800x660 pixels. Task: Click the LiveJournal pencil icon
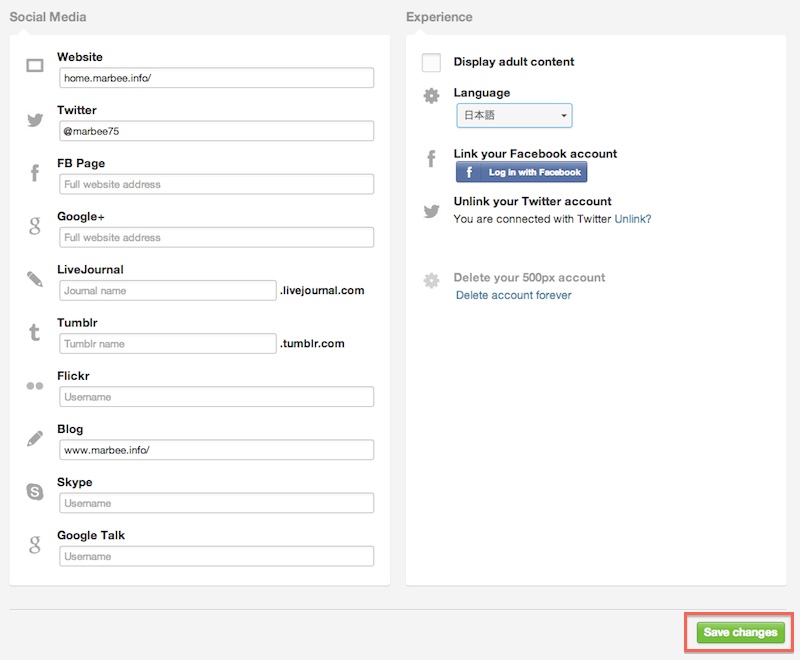(x=35, y=279)
